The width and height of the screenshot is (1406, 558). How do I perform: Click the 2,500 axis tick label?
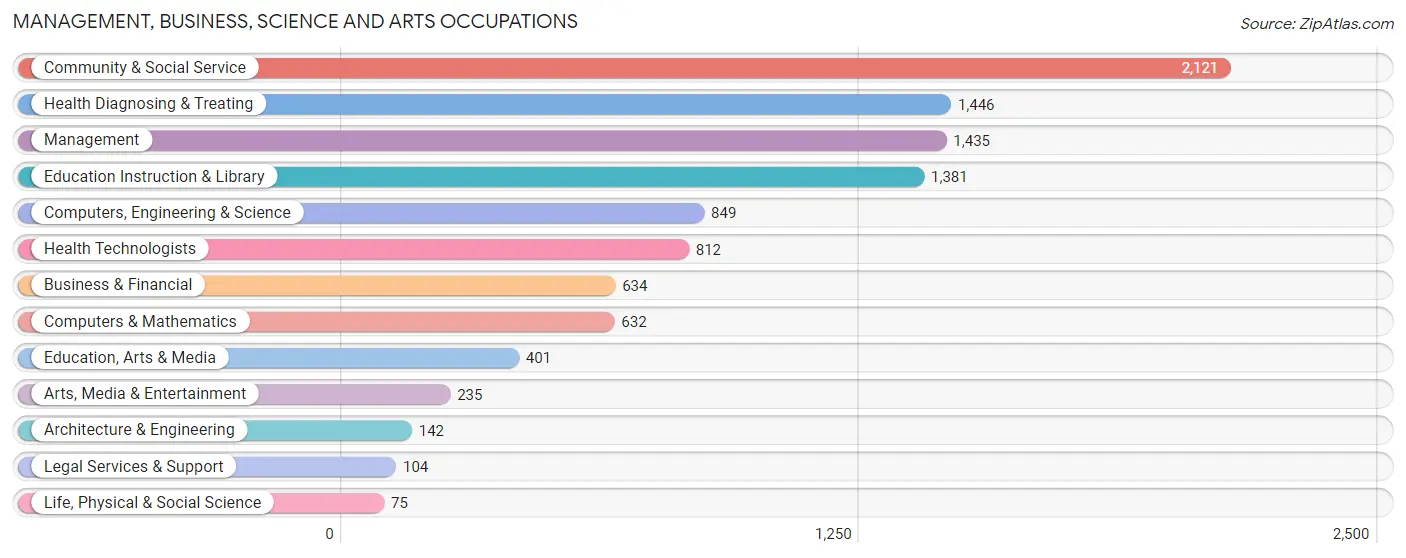click(1351, 534)
